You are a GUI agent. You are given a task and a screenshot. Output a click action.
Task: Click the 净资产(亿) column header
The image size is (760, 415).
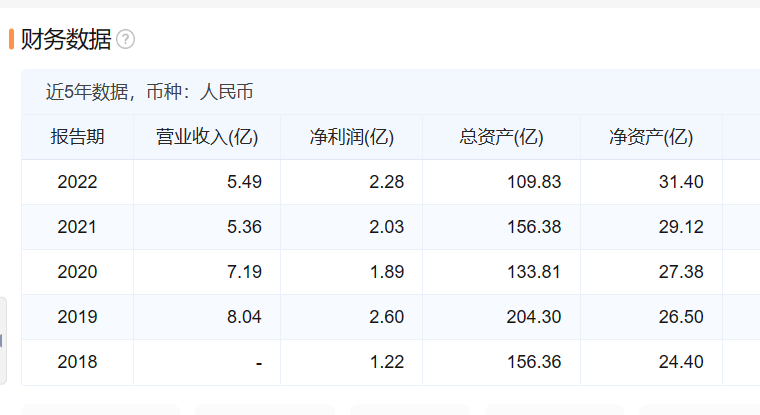(x=651, y=137)
